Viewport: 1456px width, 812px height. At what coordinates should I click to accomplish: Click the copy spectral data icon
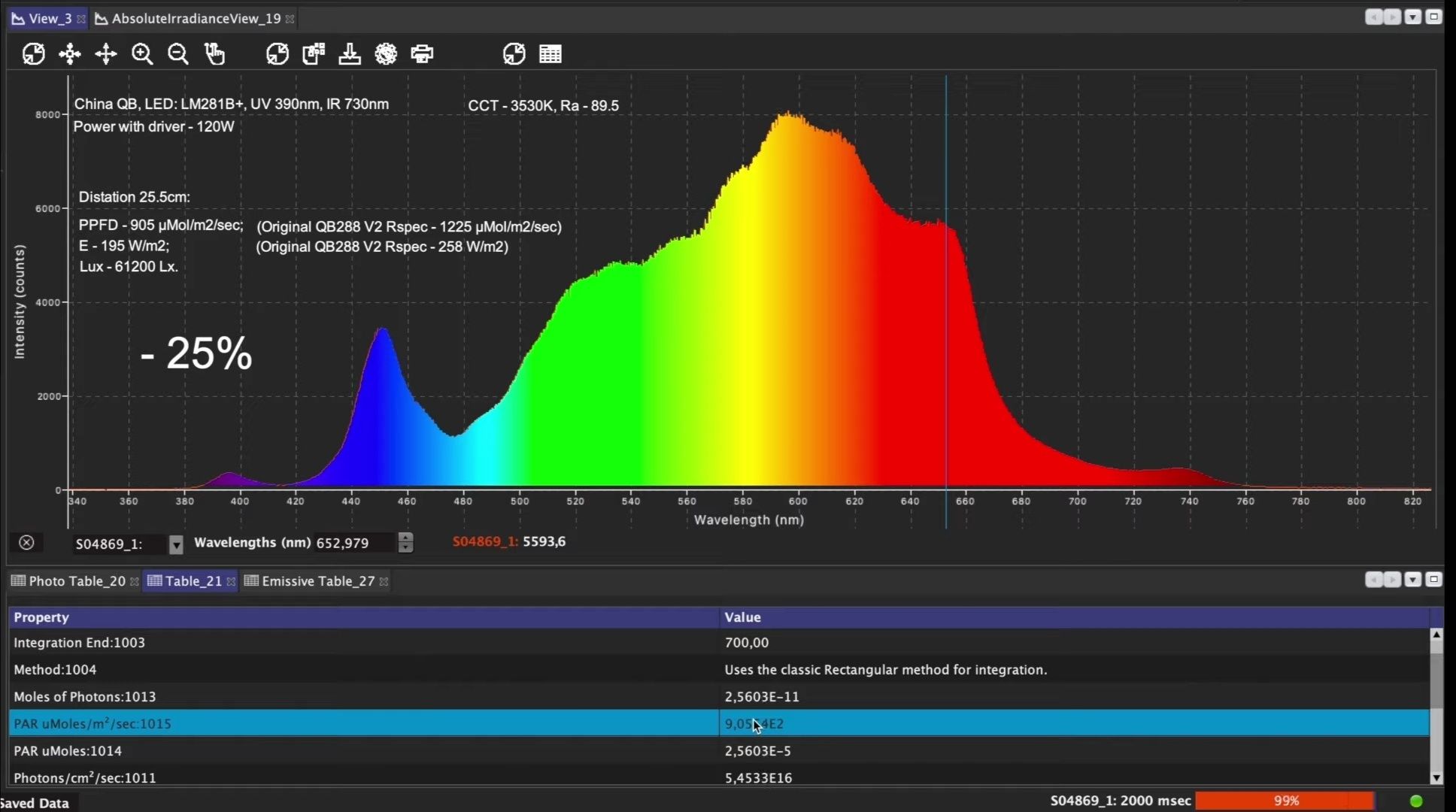point(314,54)
